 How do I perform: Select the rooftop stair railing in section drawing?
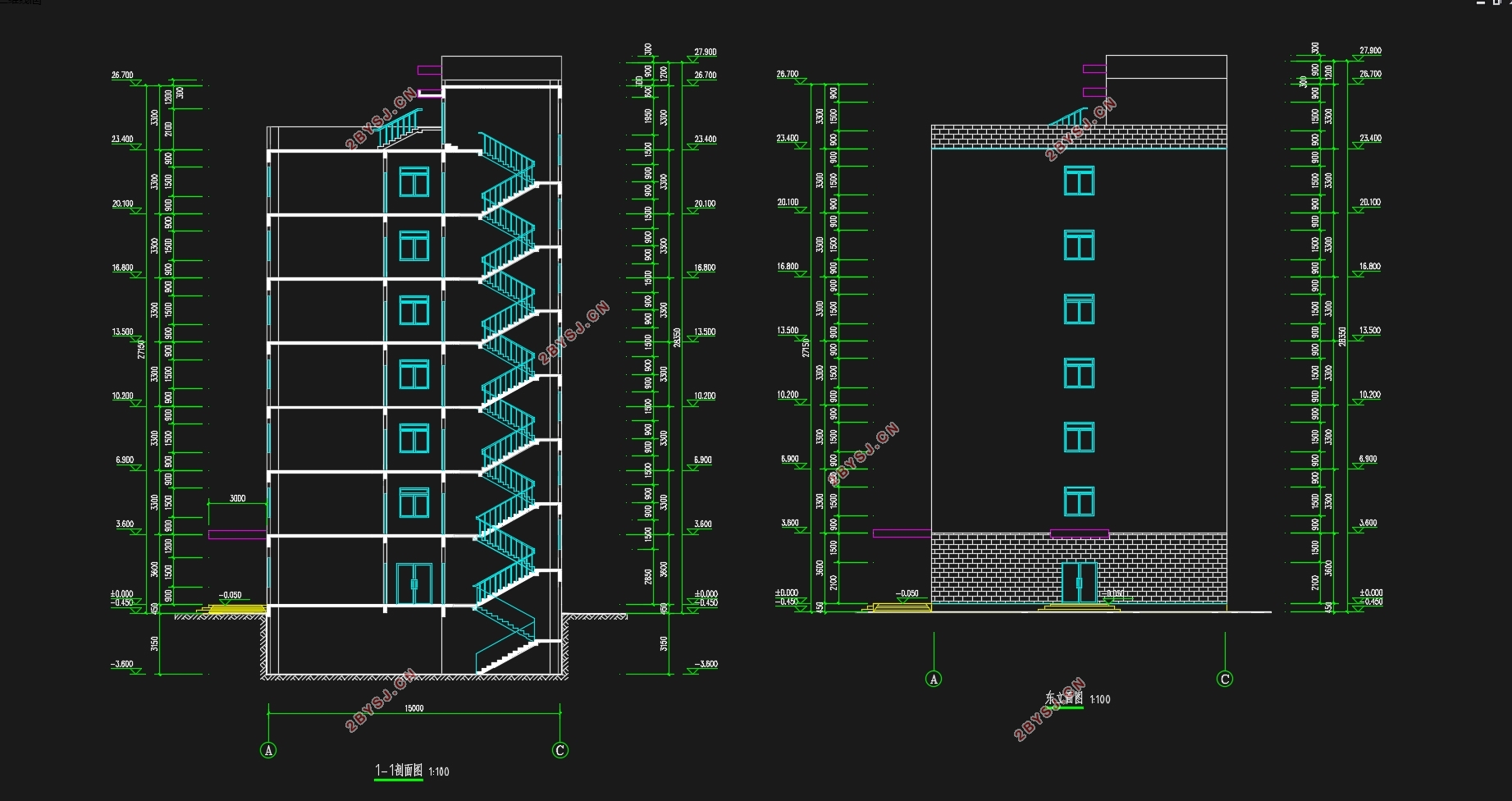(x=400, y=126)
